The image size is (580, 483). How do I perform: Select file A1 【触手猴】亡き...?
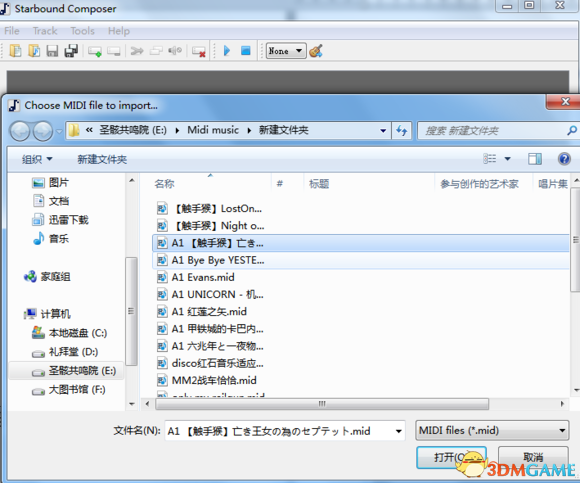pos(361,243)
